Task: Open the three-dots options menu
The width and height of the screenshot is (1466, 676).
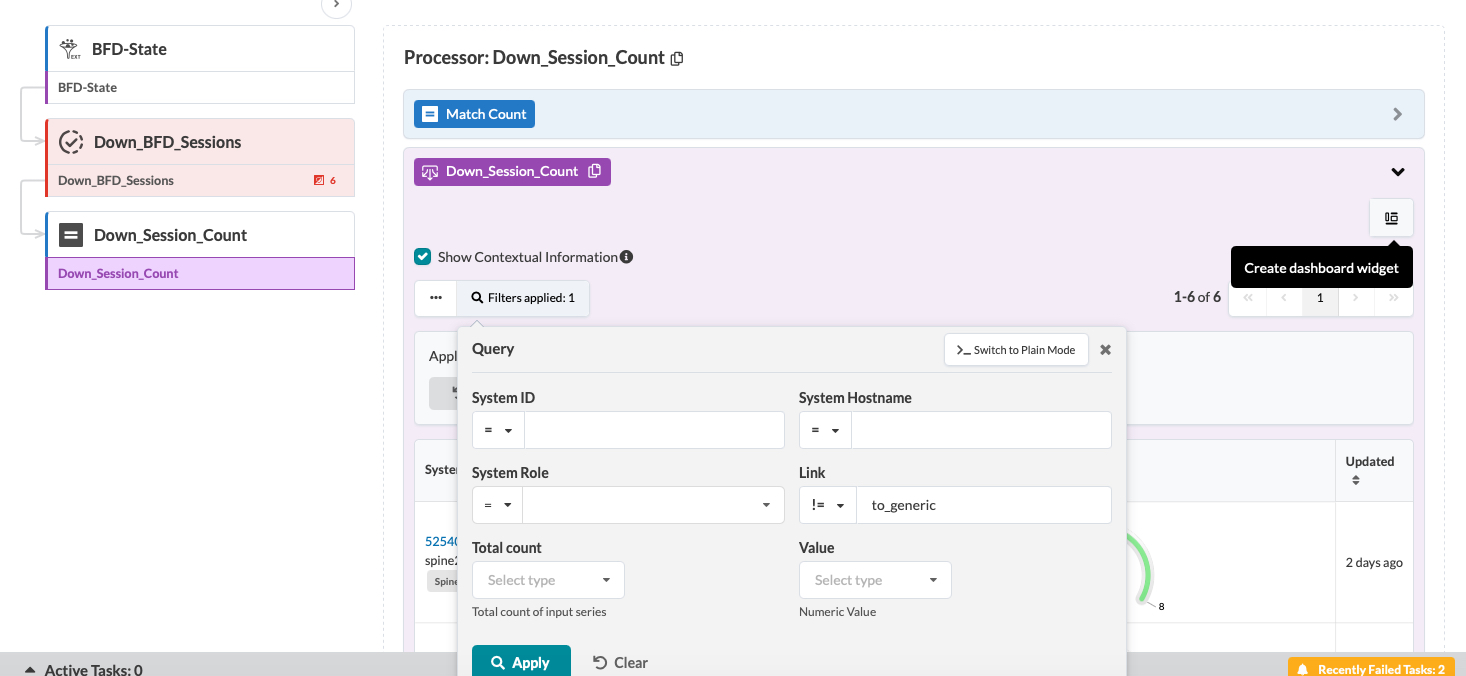Action: coord(436,298)
